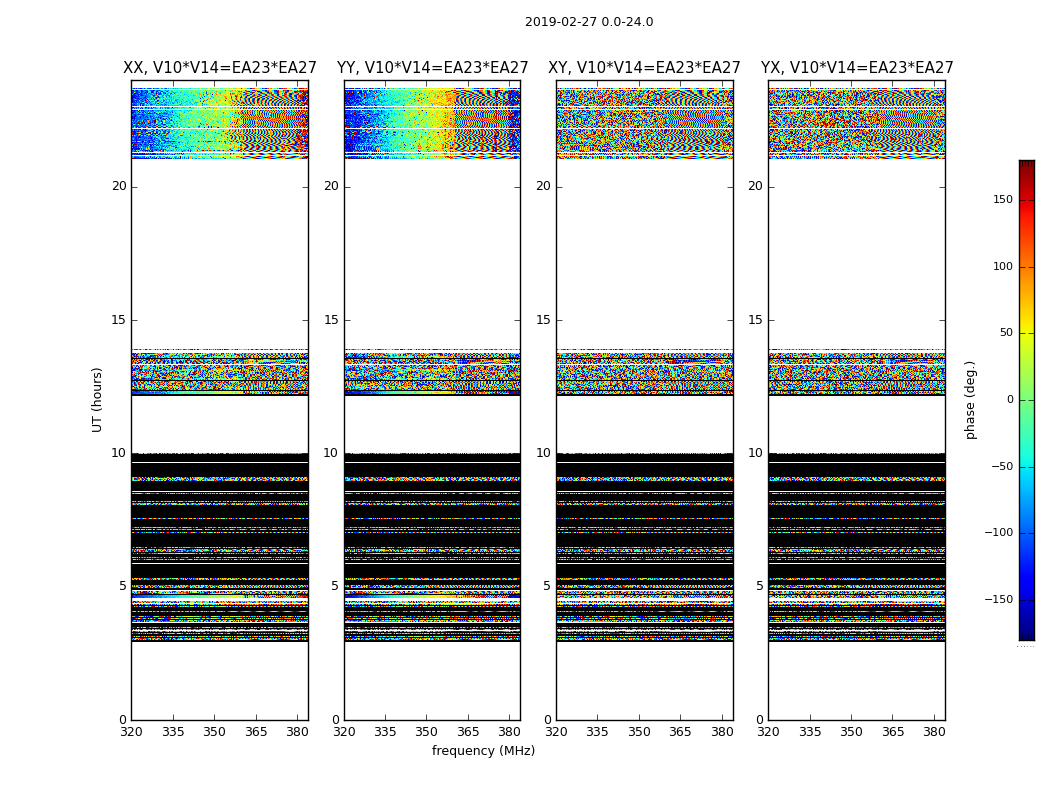
Task: Click the "UT (hours)" y-axis label
Action: [x=98, y=399]
